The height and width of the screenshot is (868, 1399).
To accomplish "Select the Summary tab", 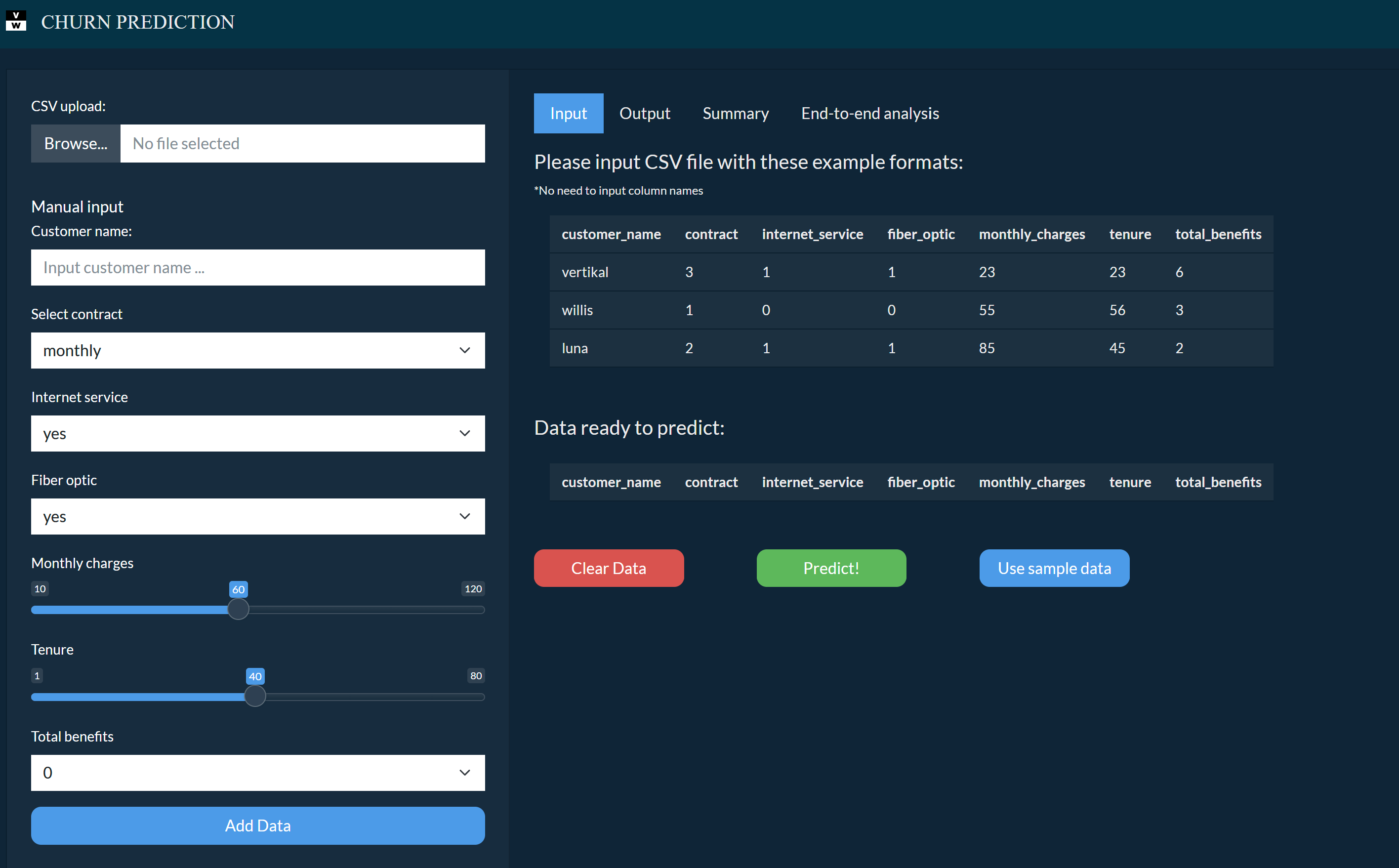I will click(735, 113).
